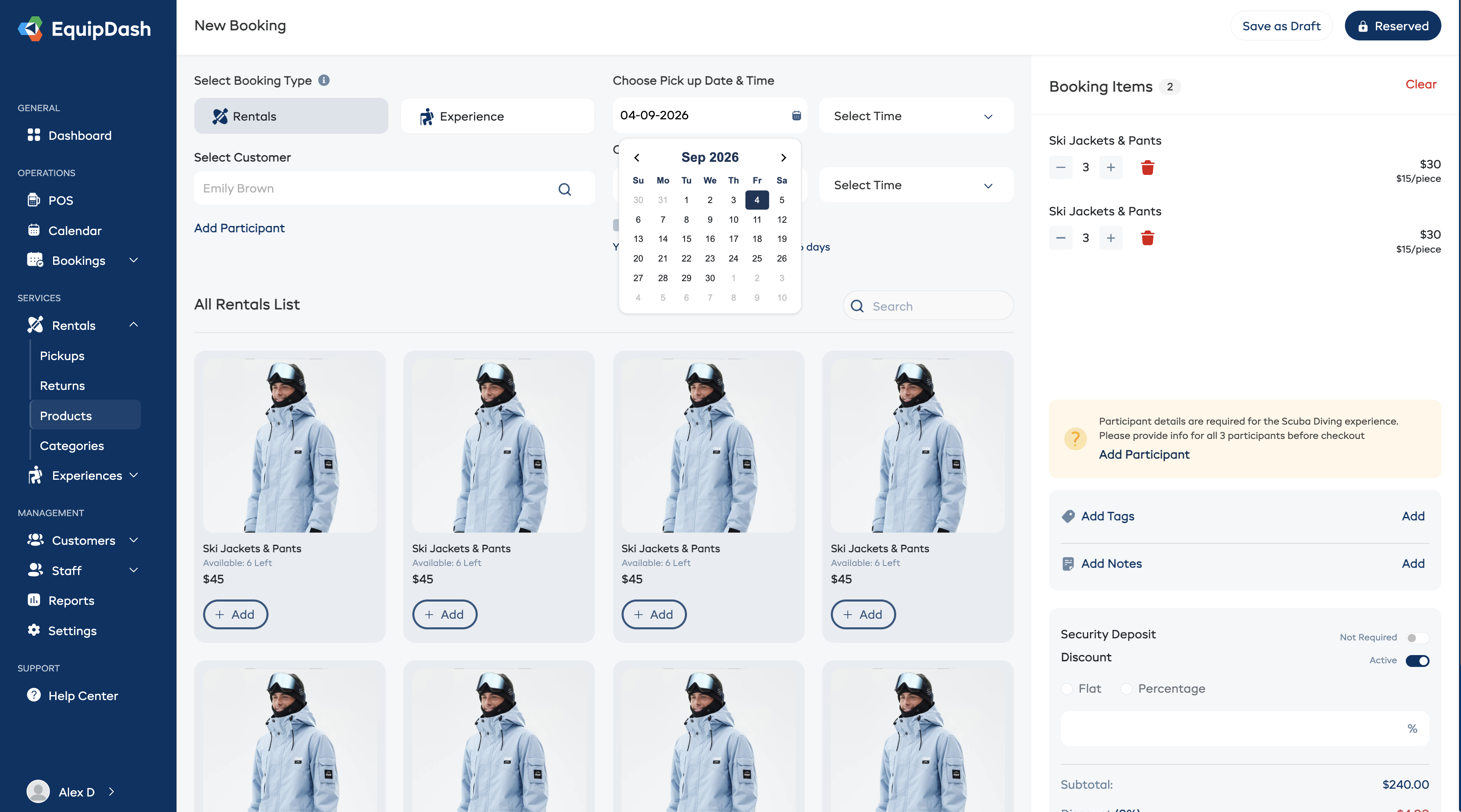Expand the Experiences sidebar menu
The height and width of the screenshot is (812, 1461).
tap(134, 475)
